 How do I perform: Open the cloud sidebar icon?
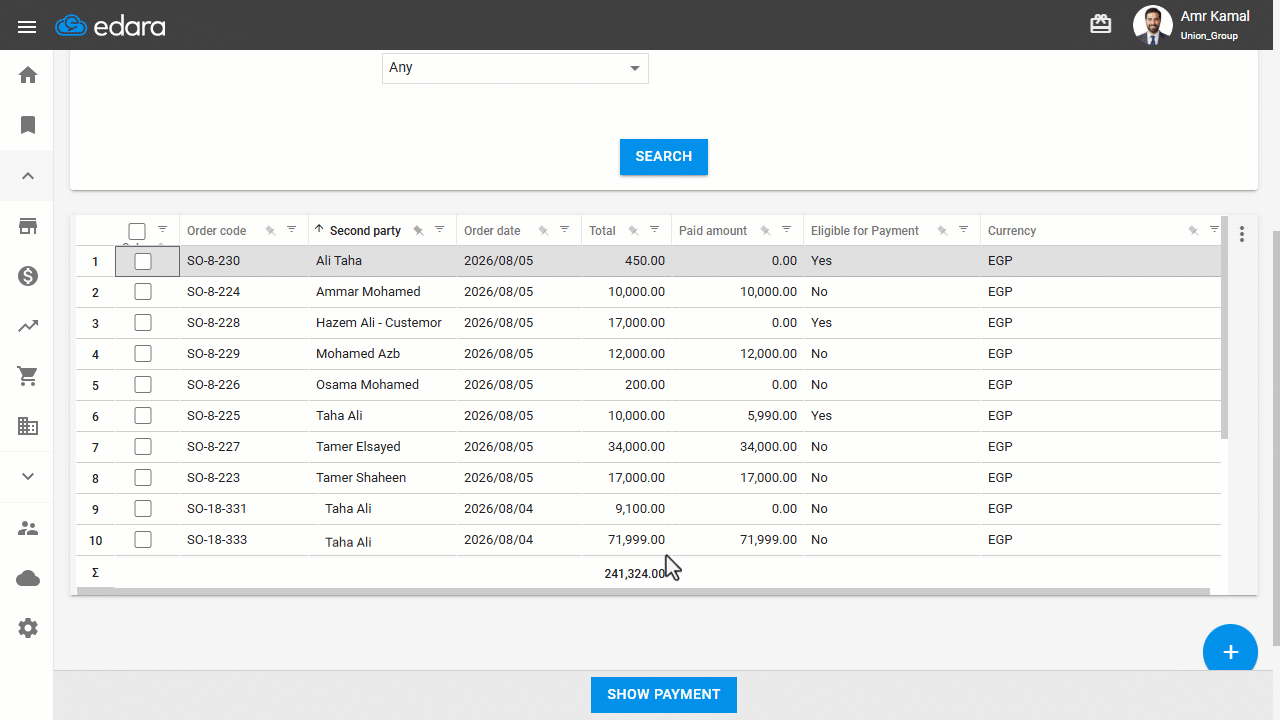click(28, 578)
